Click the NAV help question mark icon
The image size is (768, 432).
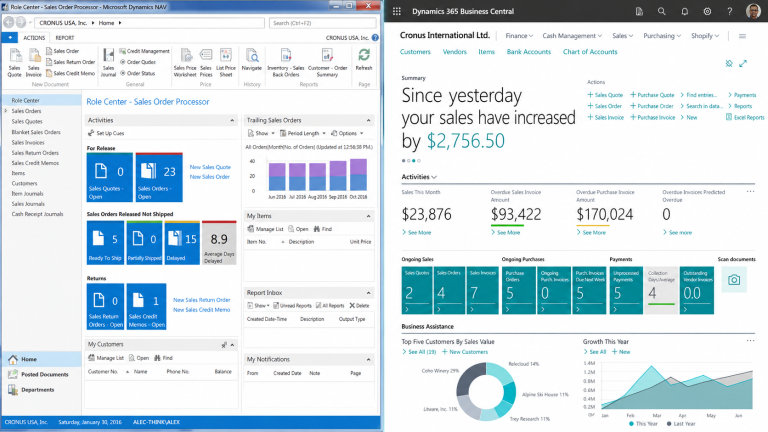coord(375,37)
